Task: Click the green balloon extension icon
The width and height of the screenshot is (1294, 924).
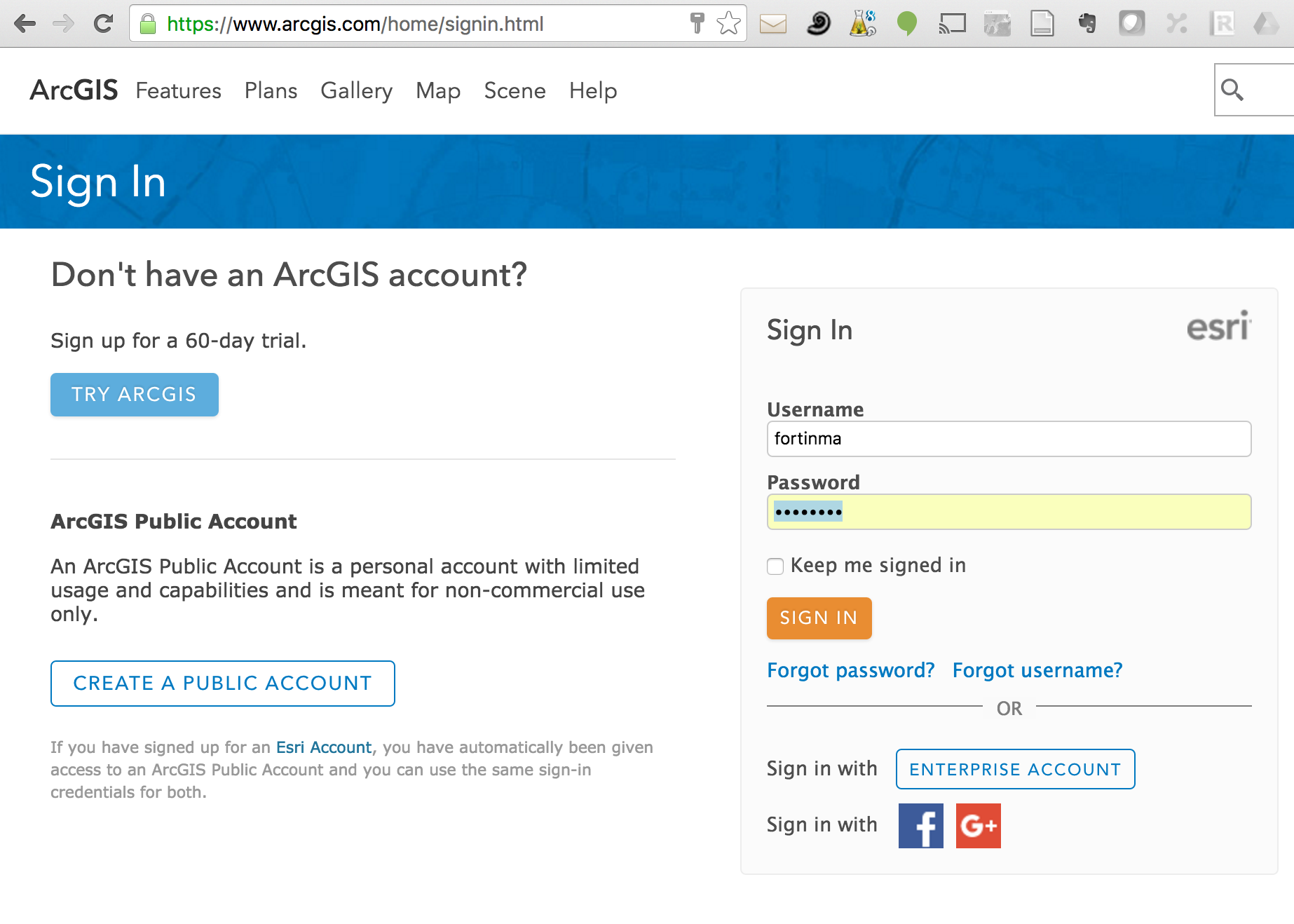Action: [x=907, y=24]
